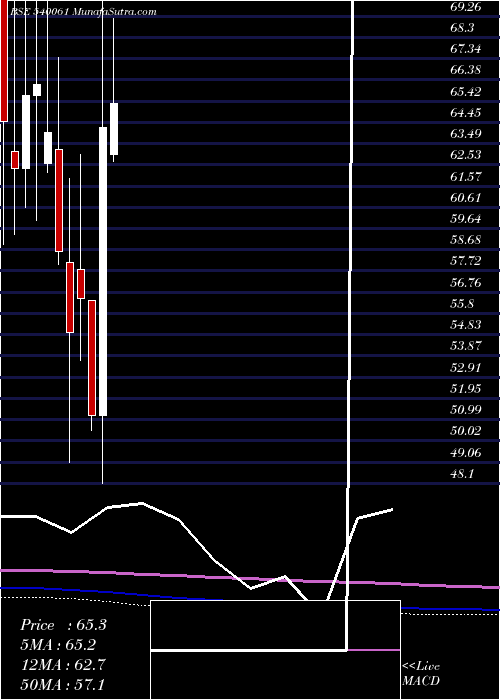
Task: Click the last white candlestick near 64.45
Action: [x=114, y=129]
